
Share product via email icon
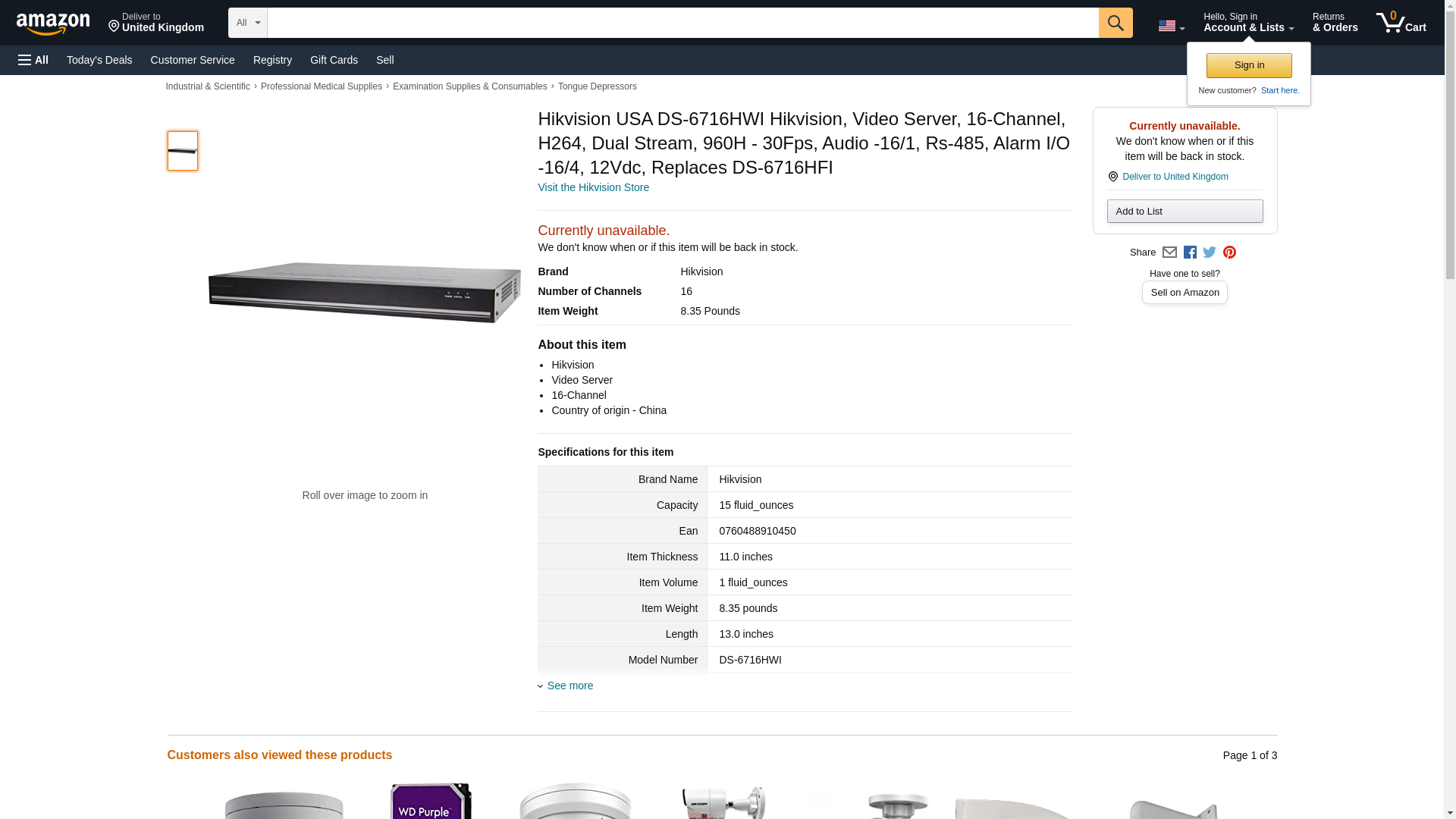click(1169, 253)
